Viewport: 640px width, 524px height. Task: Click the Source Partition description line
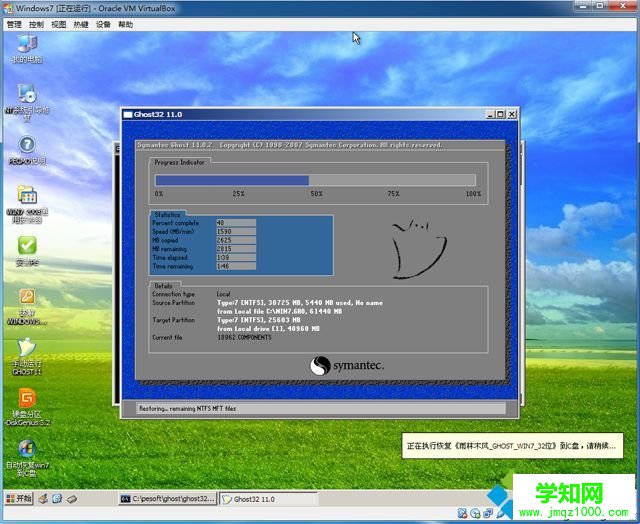coord(300,303)
